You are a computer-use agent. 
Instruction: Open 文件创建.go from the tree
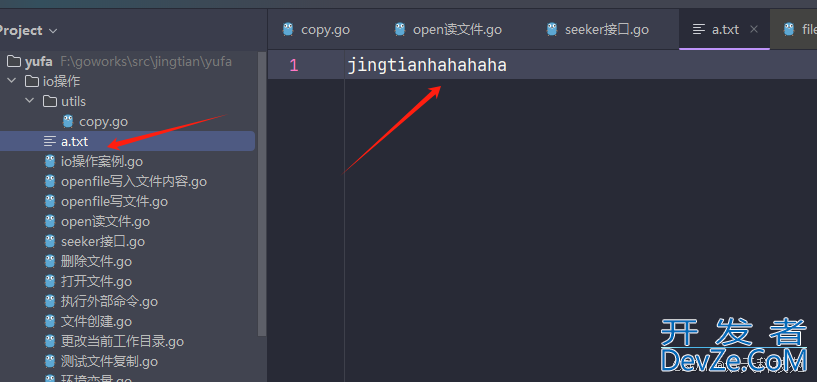pos(96,321)
